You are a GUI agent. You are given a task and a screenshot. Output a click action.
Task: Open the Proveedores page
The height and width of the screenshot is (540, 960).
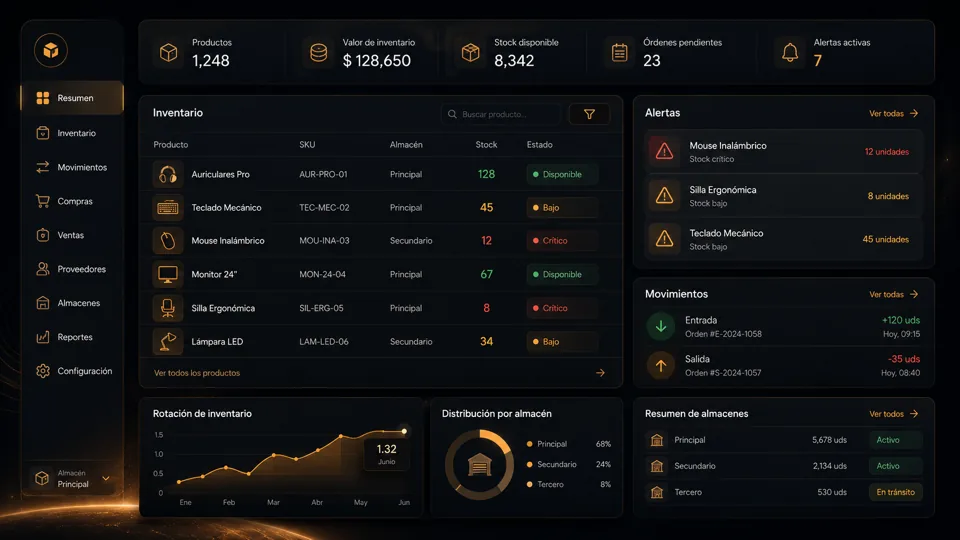72,269
